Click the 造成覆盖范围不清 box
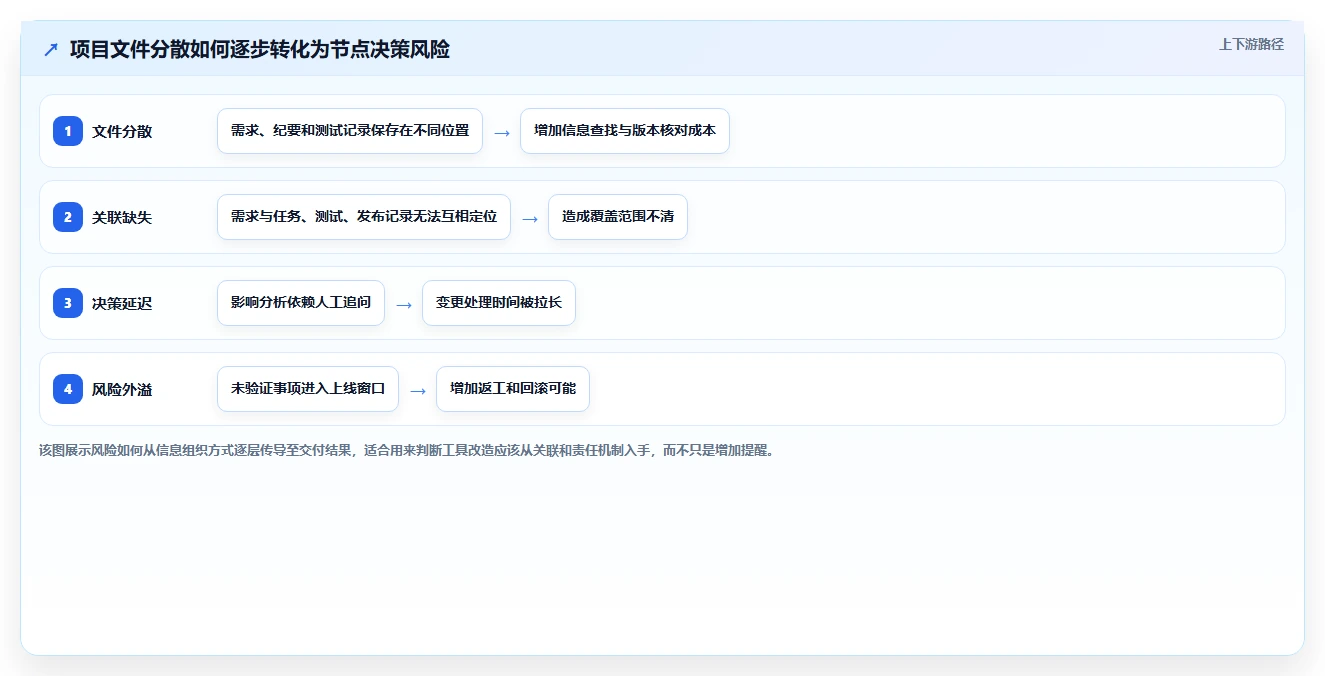Screen dimensions: 1325x676 [618, 217]
